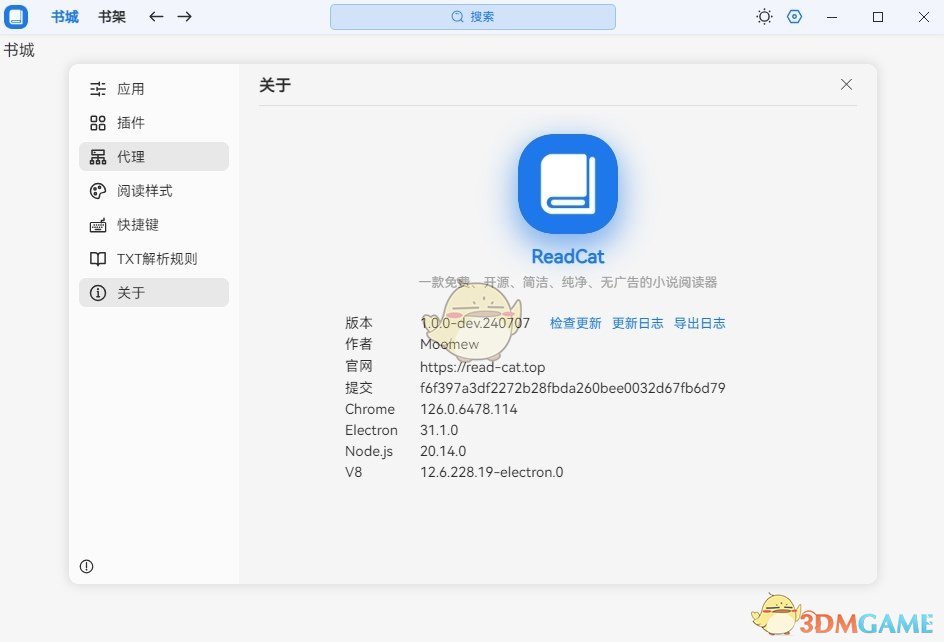Open the 插件 plugins settings via puzzle icon
Image resolution: width=944 pixels, height=642 pixels.
coord(98,122)
